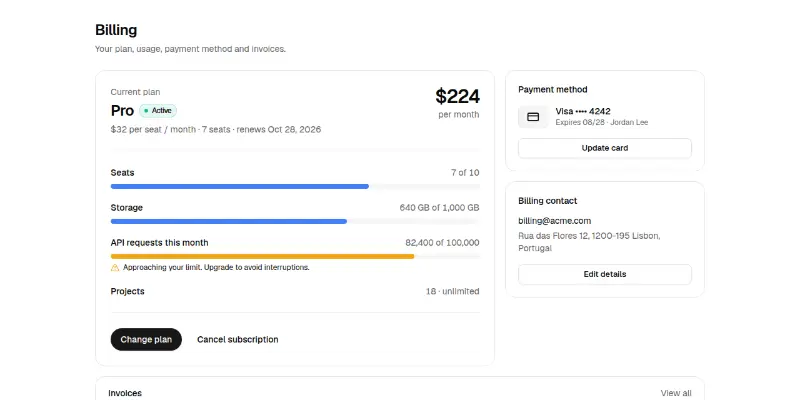Click the warning triangle icon near limit notice
The height and width of the screenshot is (400, 800).
tap(115, 267)
